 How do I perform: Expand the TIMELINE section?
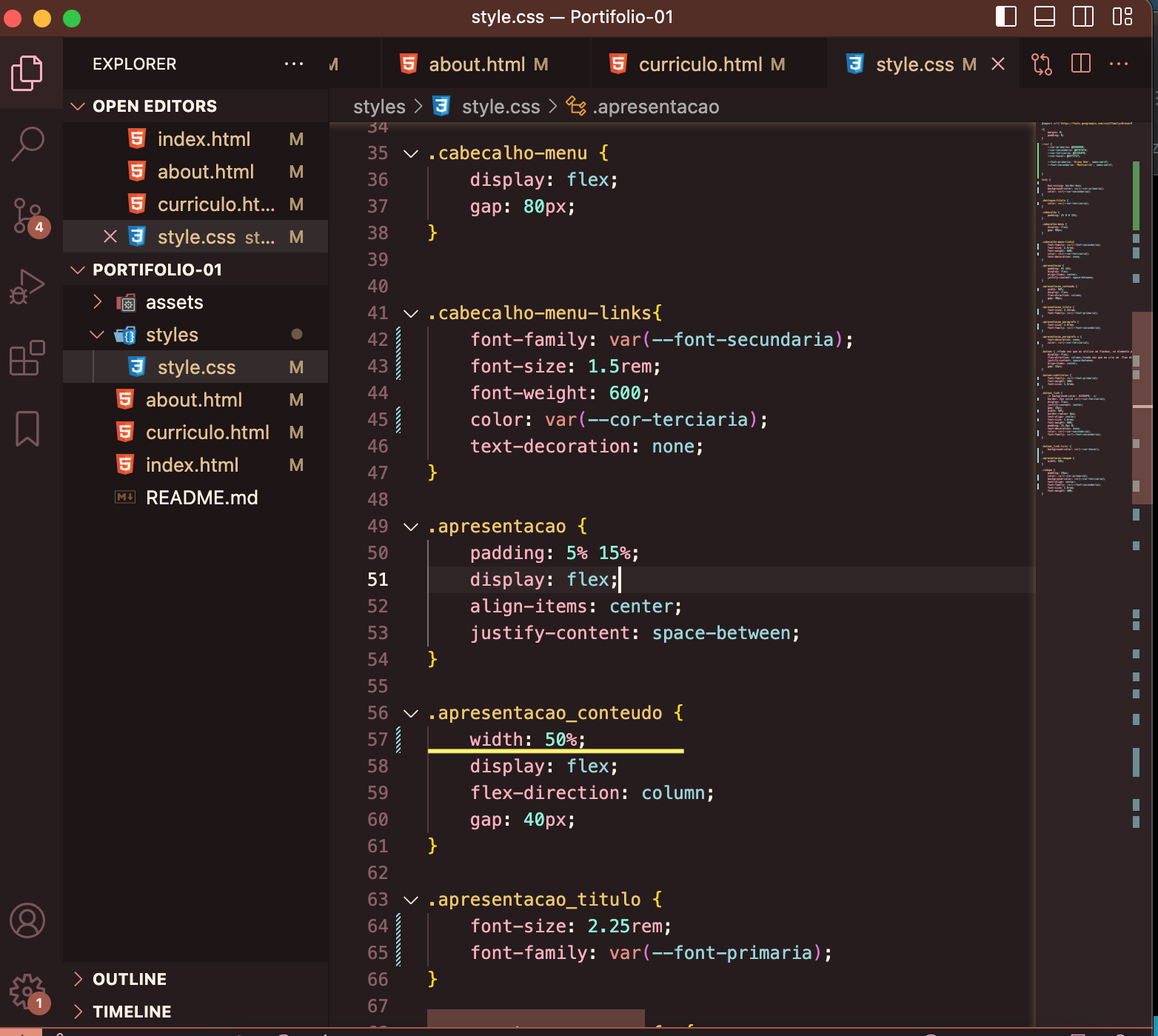pyautogui.click(x=78, y=1012)
